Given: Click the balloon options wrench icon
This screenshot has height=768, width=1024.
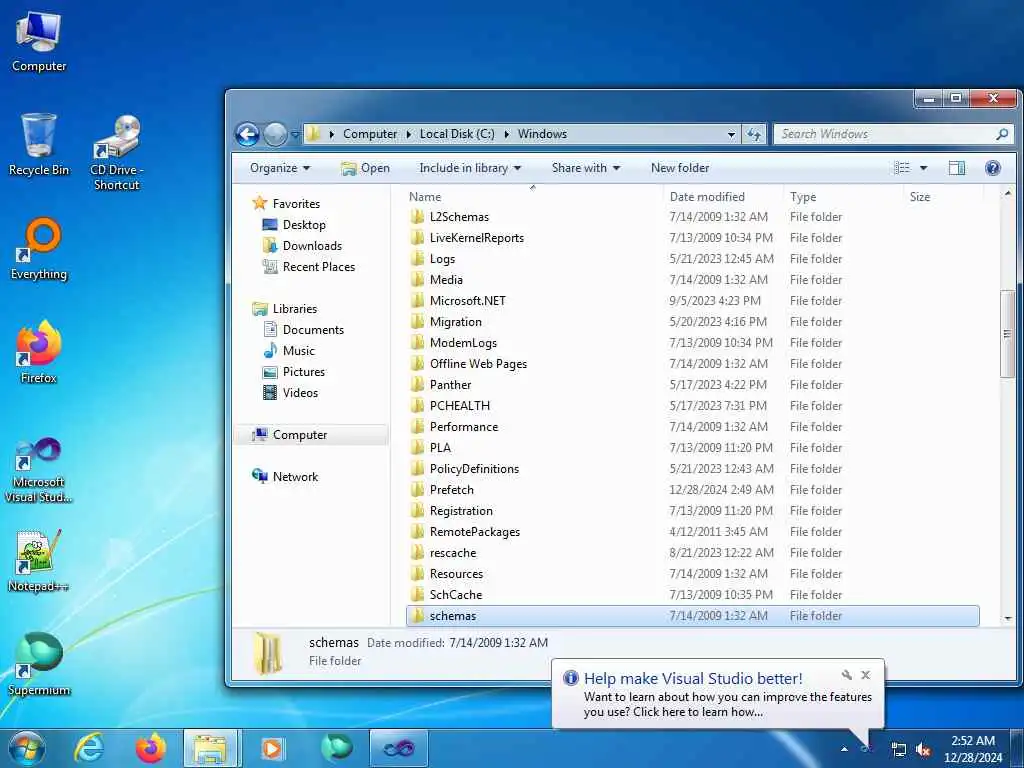Looking at the screenshot, I should click(x=846, y=675).
